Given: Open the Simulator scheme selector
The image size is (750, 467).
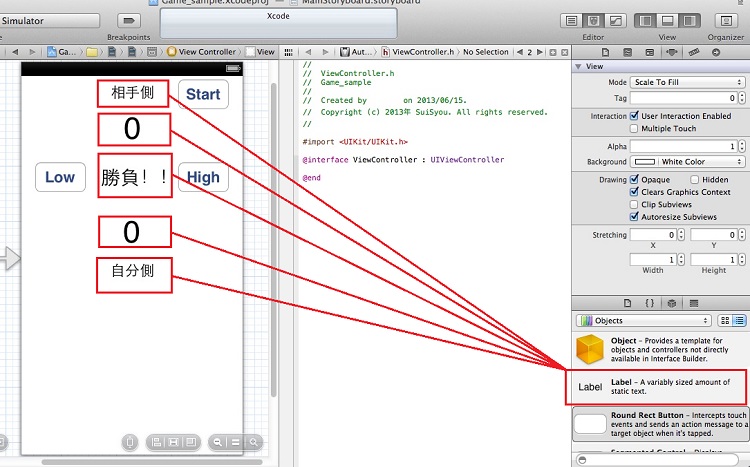Looking at the screenshot, I should 49,21.
